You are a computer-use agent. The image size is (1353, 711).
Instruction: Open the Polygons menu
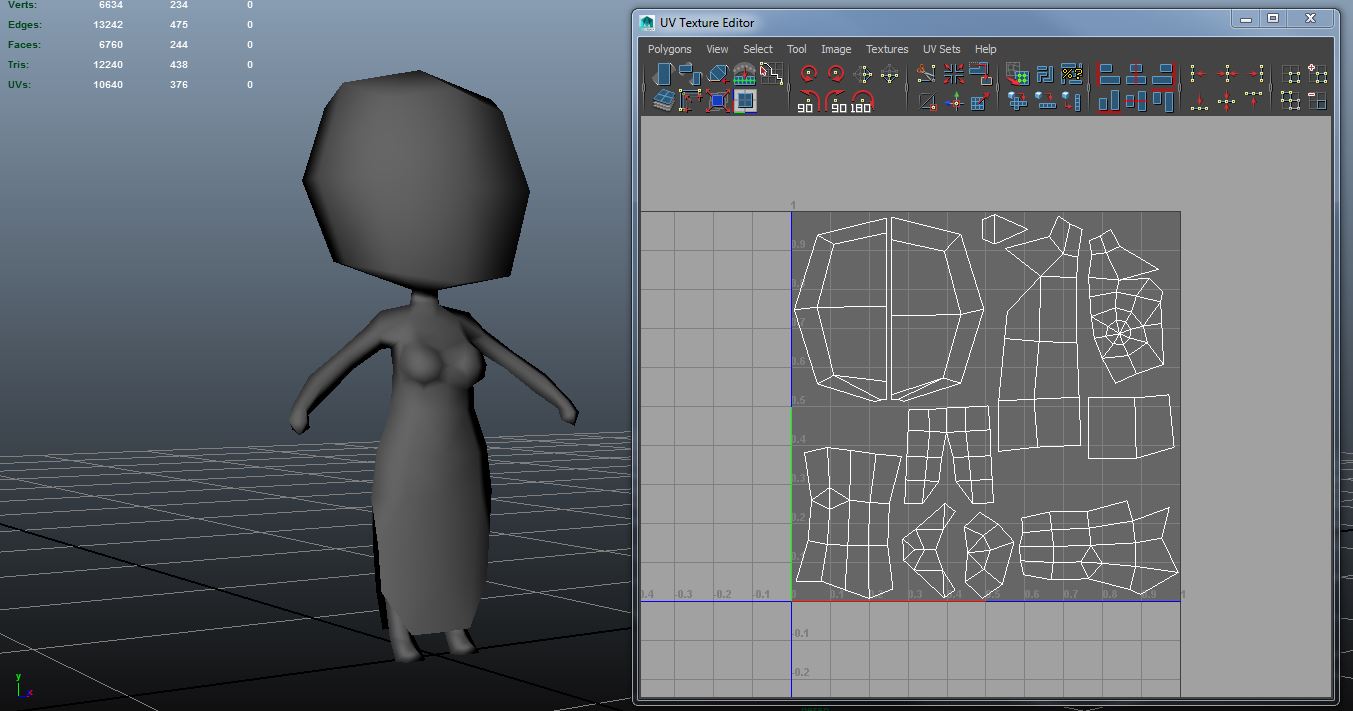tap(669, 49)
